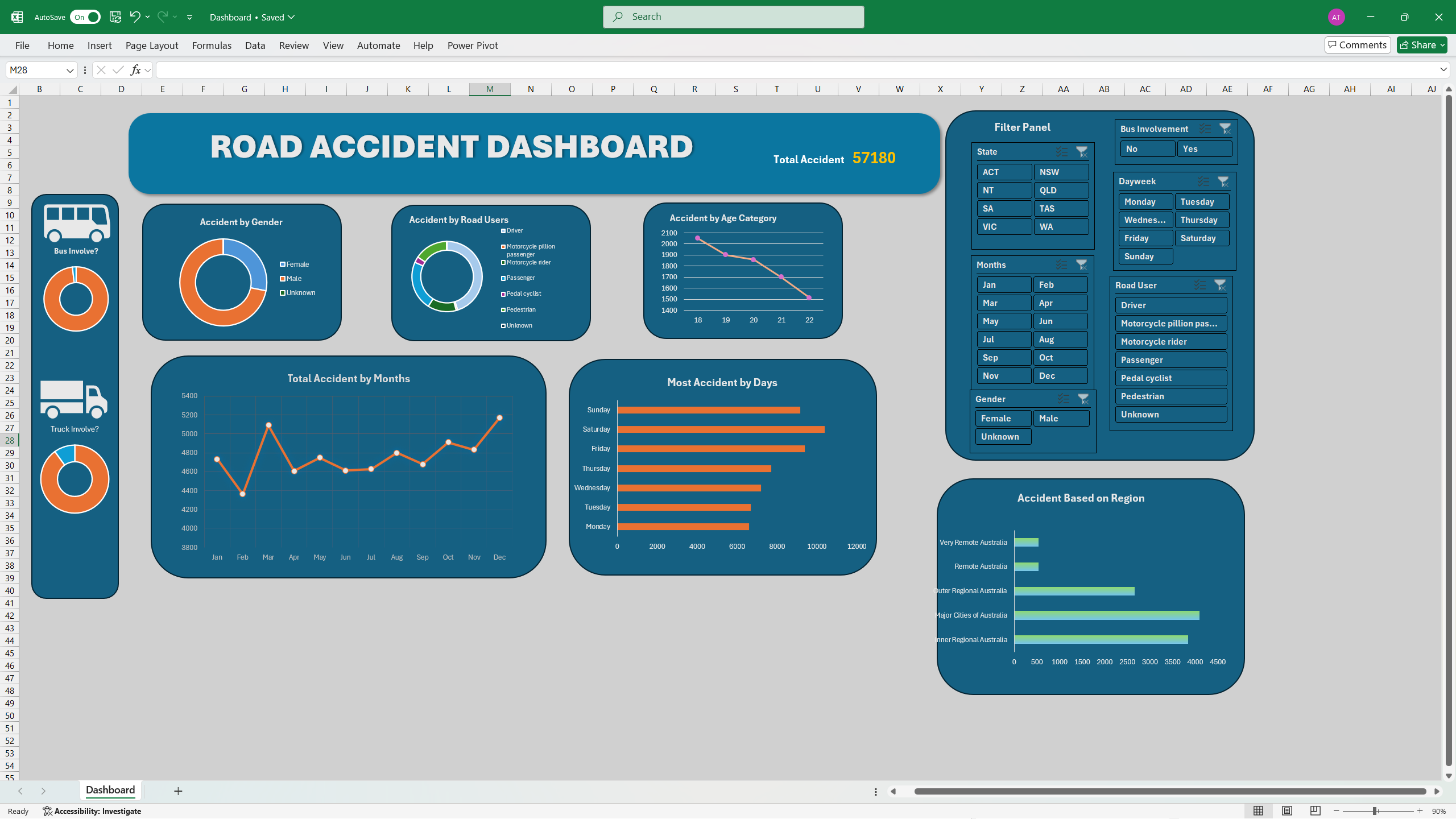Click zoom in plus button
This screenshot has height=819, width=1456.
point(1420,811)
